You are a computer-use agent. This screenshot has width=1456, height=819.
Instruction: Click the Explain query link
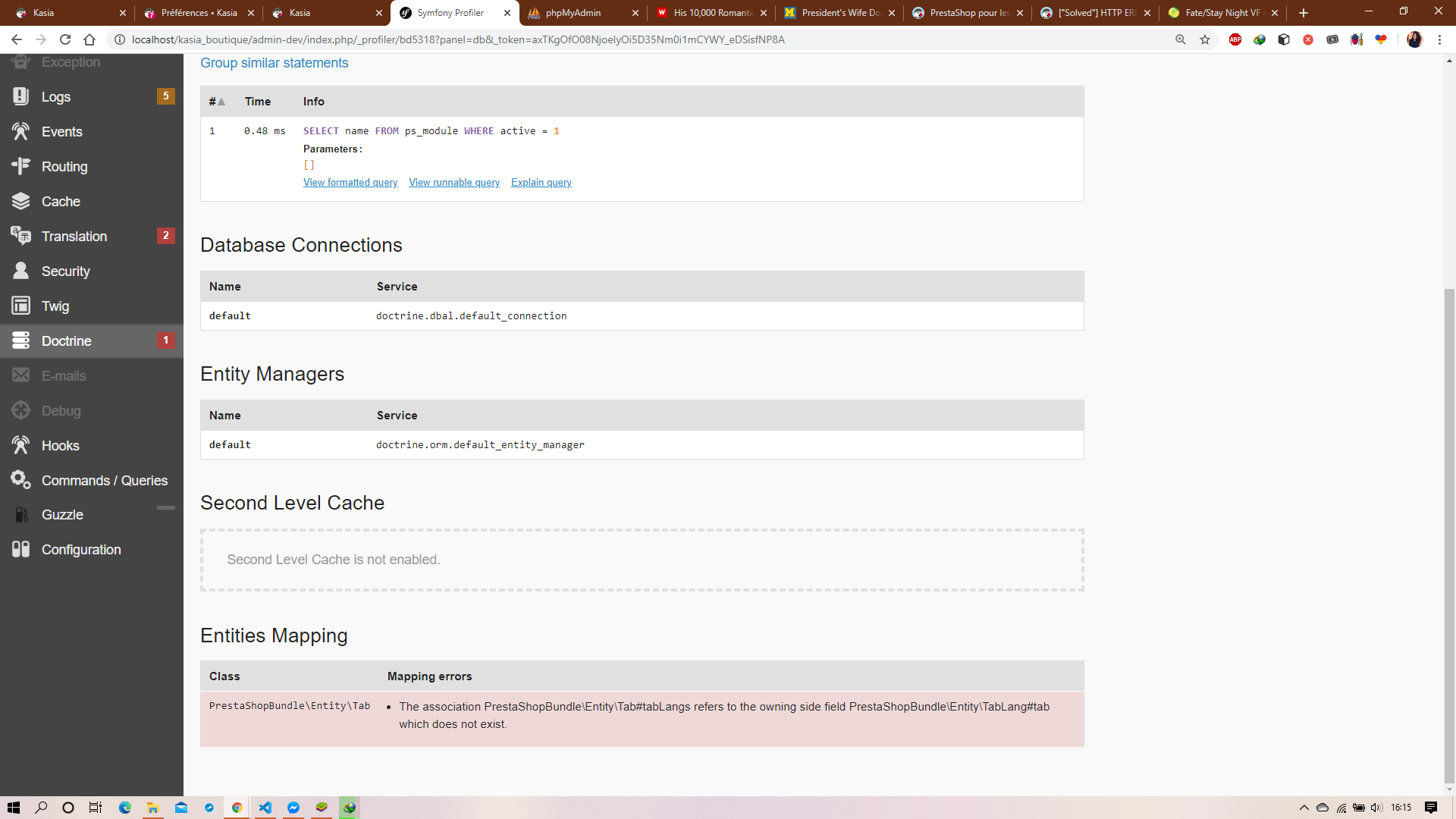pos(541,183)
